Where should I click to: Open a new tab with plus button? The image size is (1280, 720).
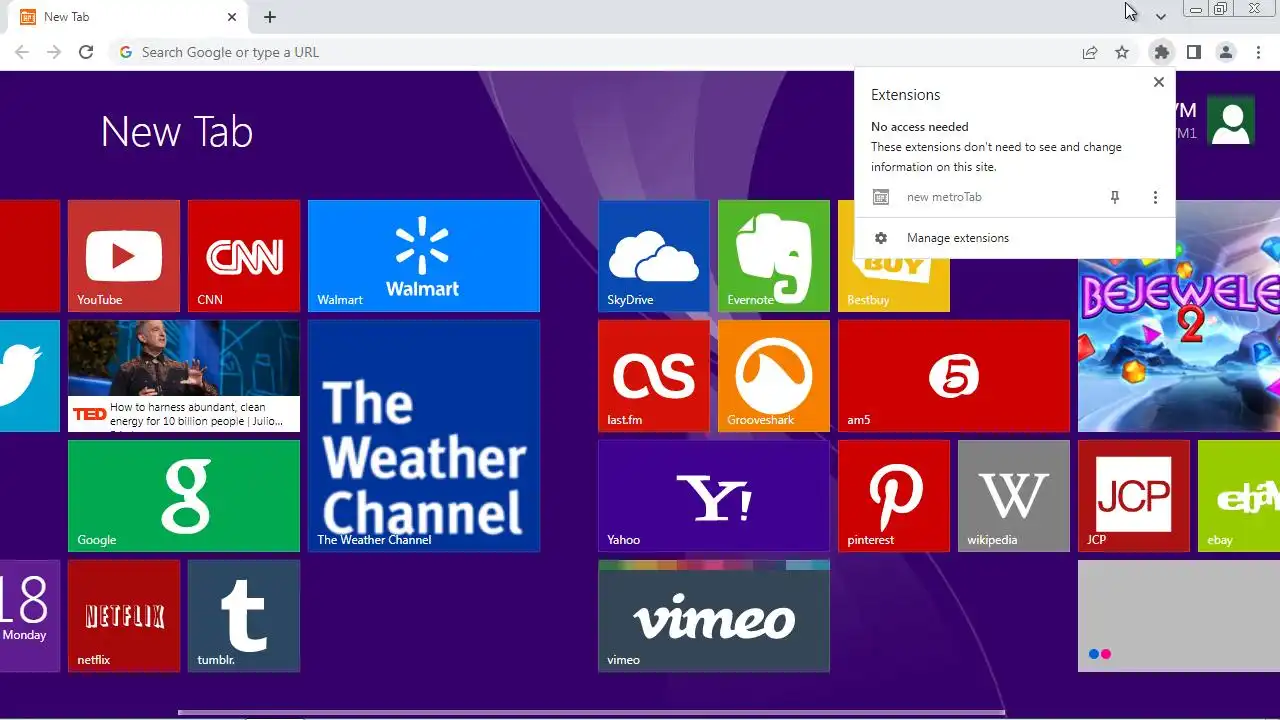click(x=270, y=17)
